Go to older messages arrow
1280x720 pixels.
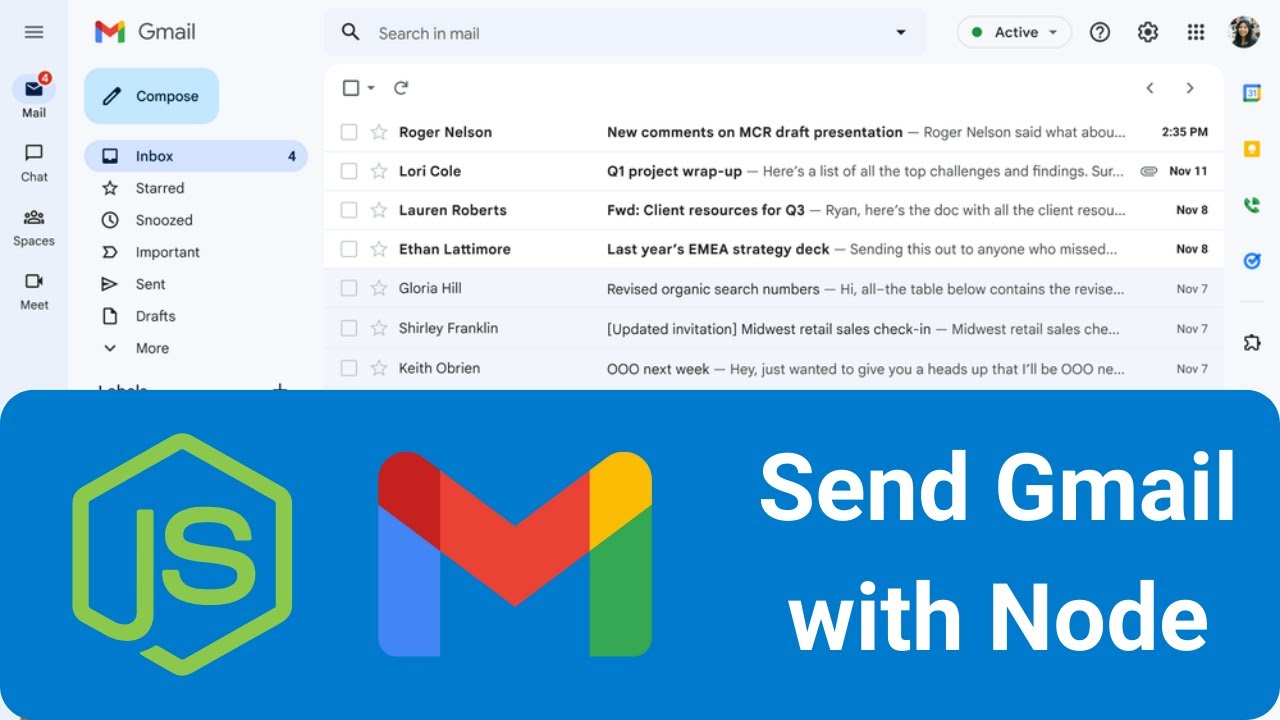click(1190, 88)
